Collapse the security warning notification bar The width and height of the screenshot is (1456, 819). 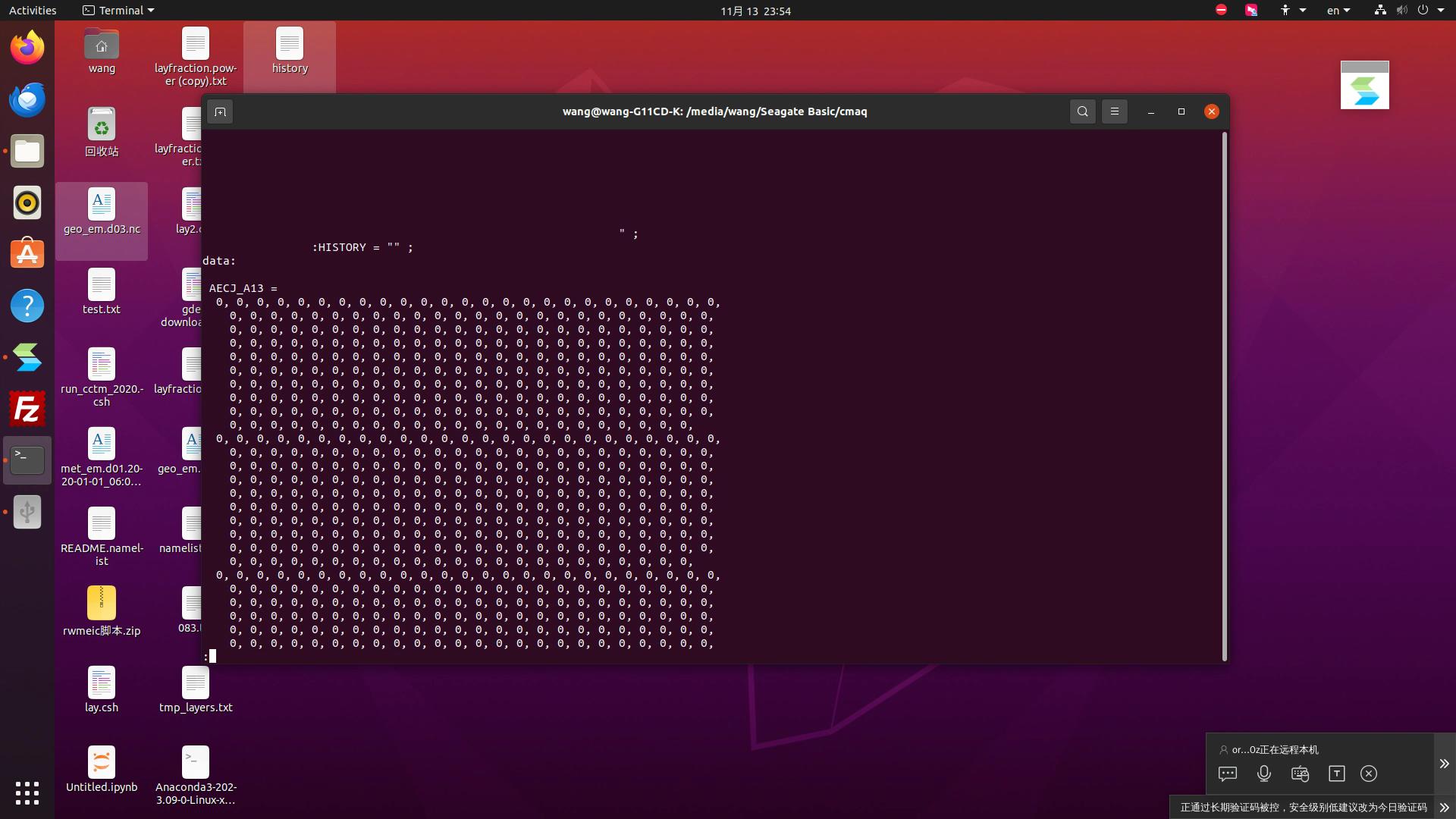pyautogui.click(x=1444, y=808)
